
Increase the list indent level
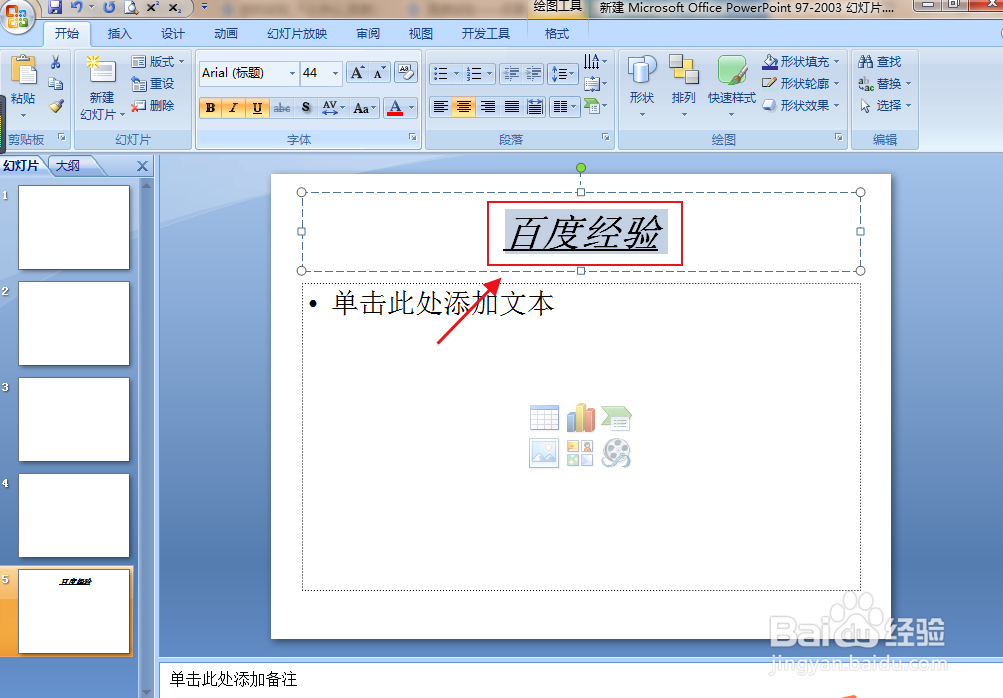[x=533, y=74]
